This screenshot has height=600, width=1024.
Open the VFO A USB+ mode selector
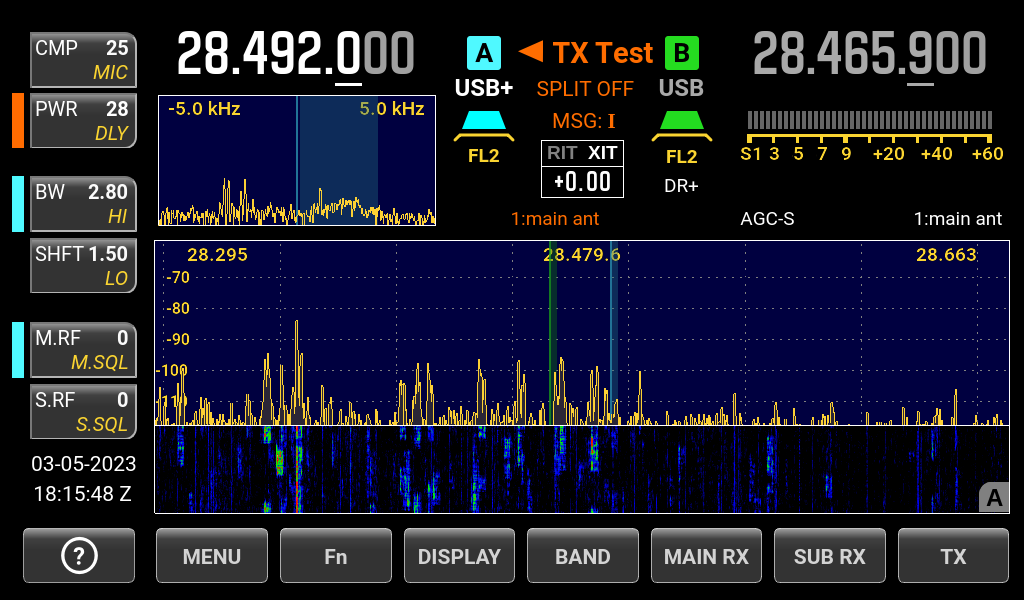484,88
